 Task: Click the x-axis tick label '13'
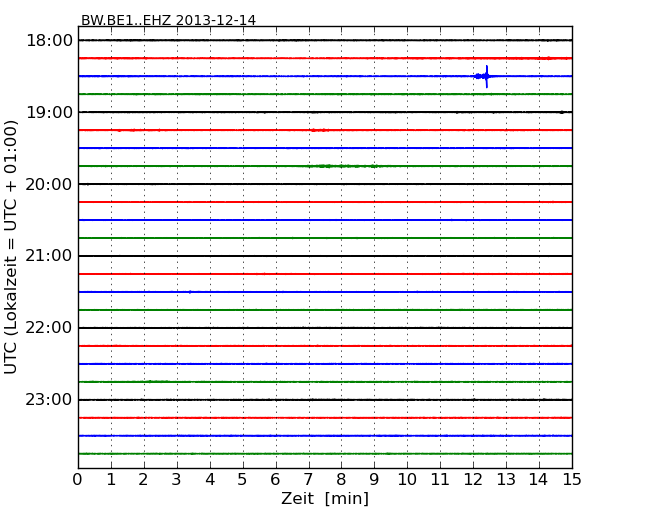(x=506, y=479)
